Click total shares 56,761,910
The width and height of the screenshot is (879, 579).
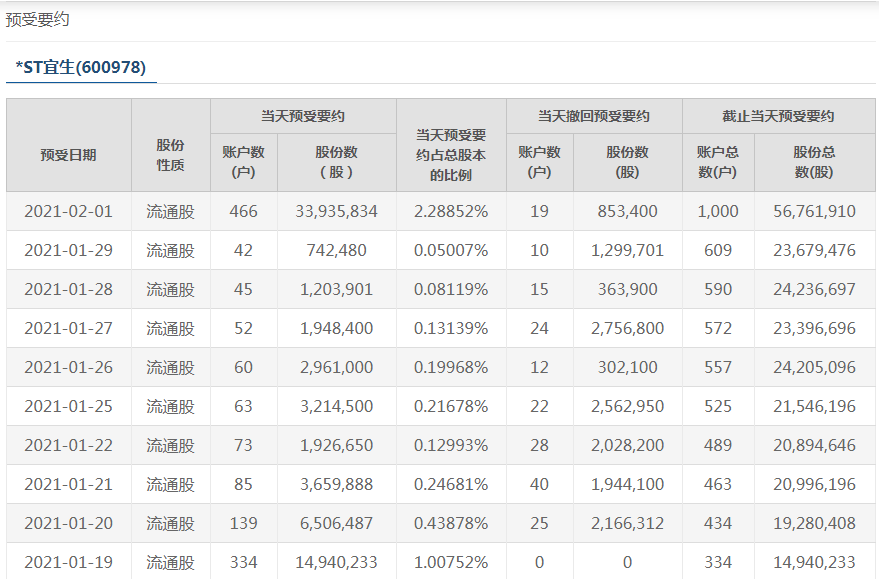(814, 211)
